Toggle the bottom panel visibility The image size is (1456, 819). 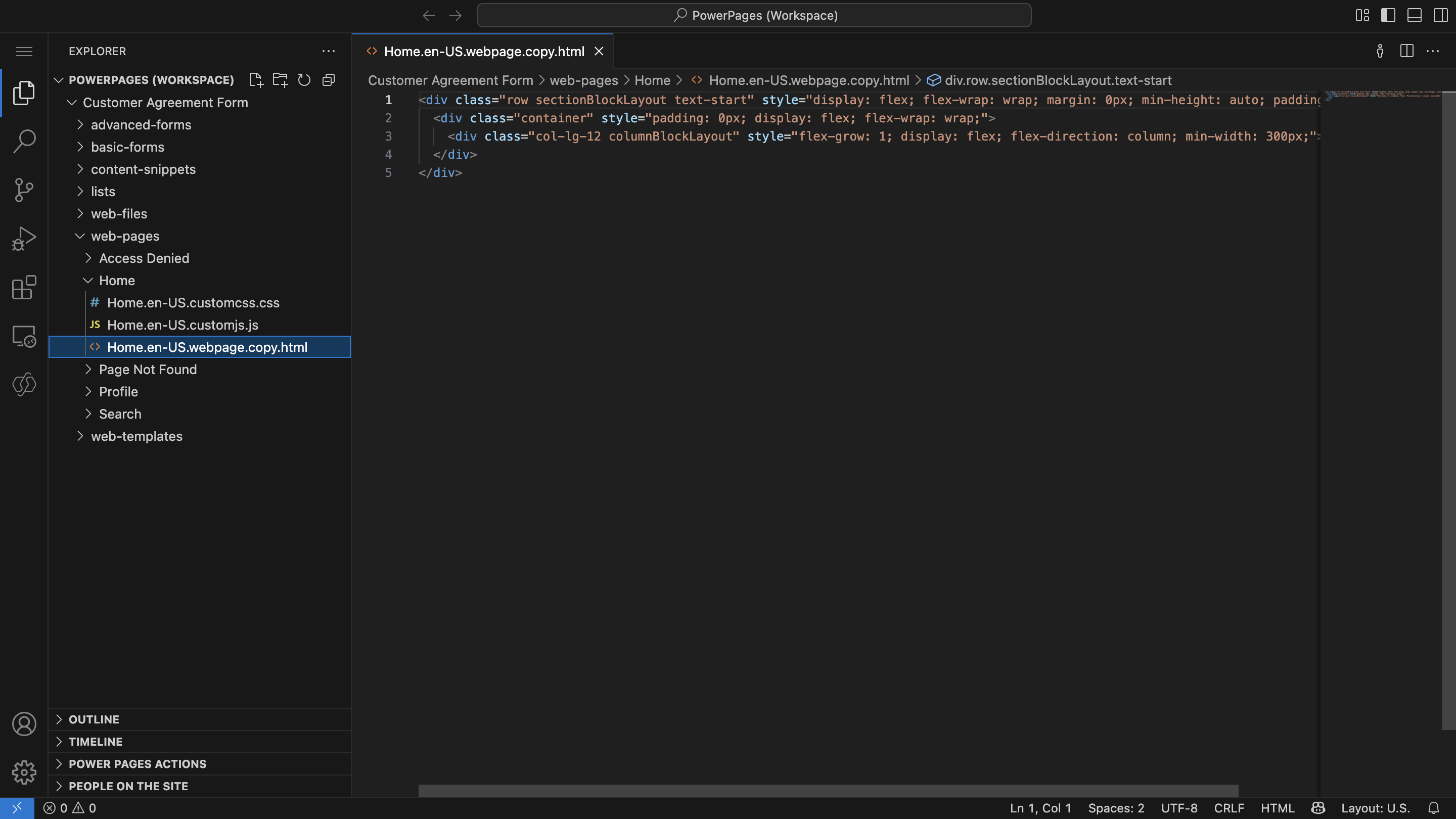pos(1414,15)
